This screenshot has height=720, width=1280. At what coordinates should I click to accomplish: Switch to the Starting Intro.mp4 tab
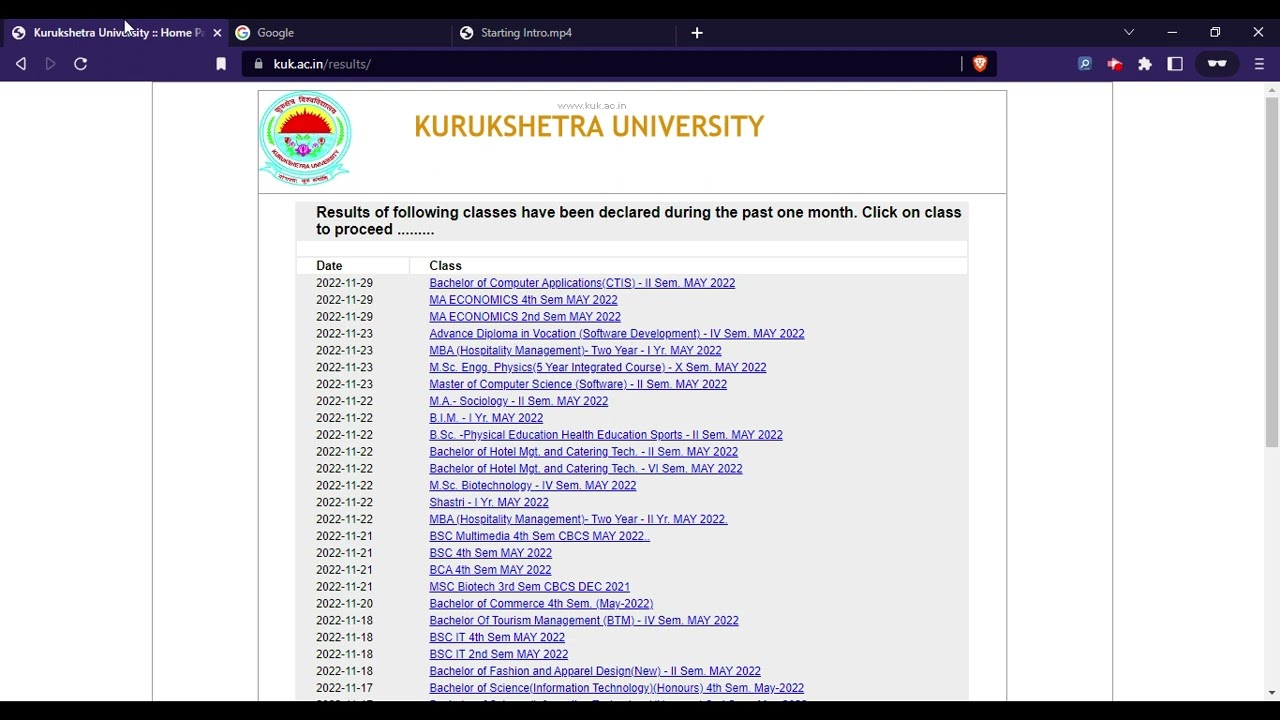[x=564, y=33]
